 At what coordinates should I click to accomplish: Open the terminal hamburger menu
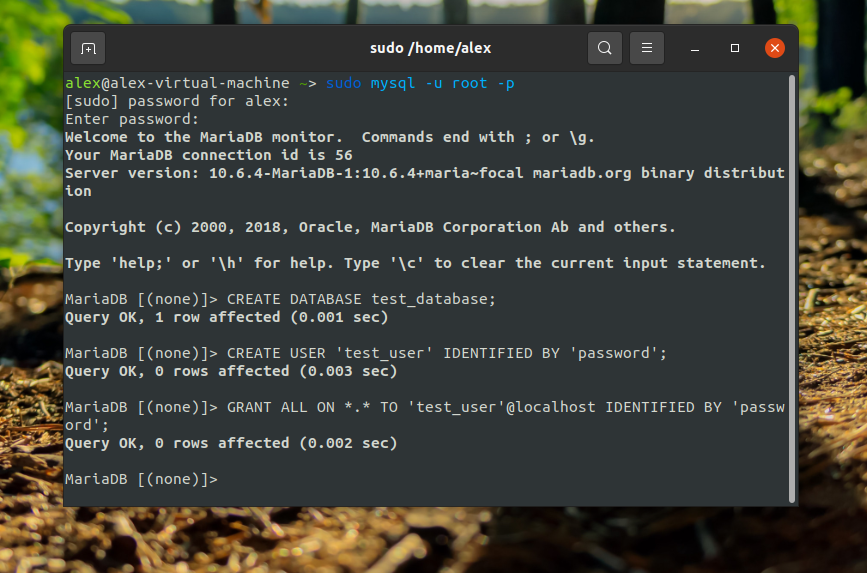[x=647, y=48]
